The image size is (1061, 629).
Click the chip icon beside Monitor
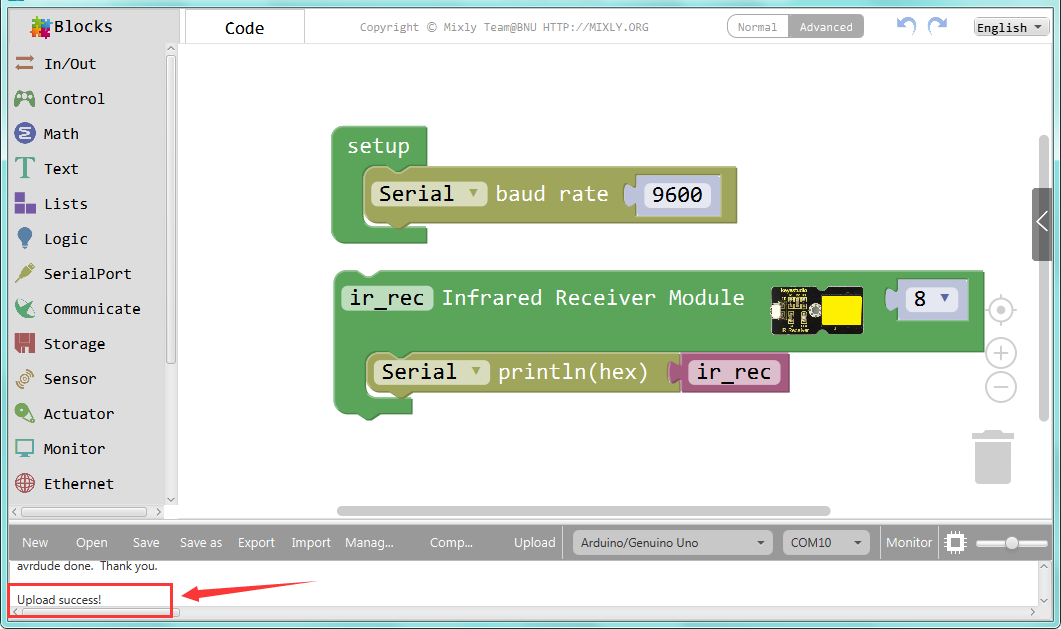(x=956, y=542)
